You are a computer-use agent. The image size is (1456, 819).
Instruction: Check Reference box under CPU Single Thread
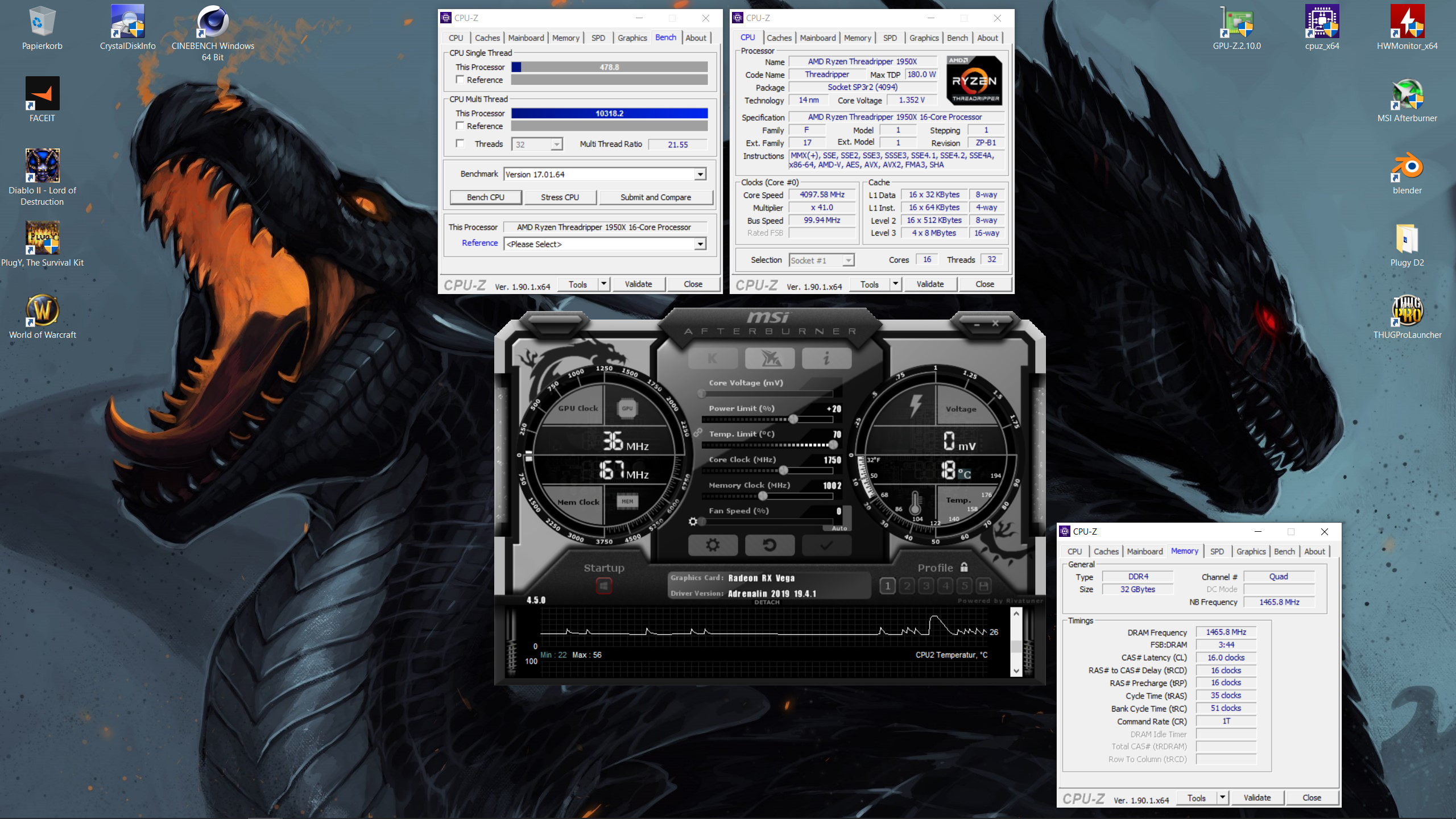pos(460,80)
